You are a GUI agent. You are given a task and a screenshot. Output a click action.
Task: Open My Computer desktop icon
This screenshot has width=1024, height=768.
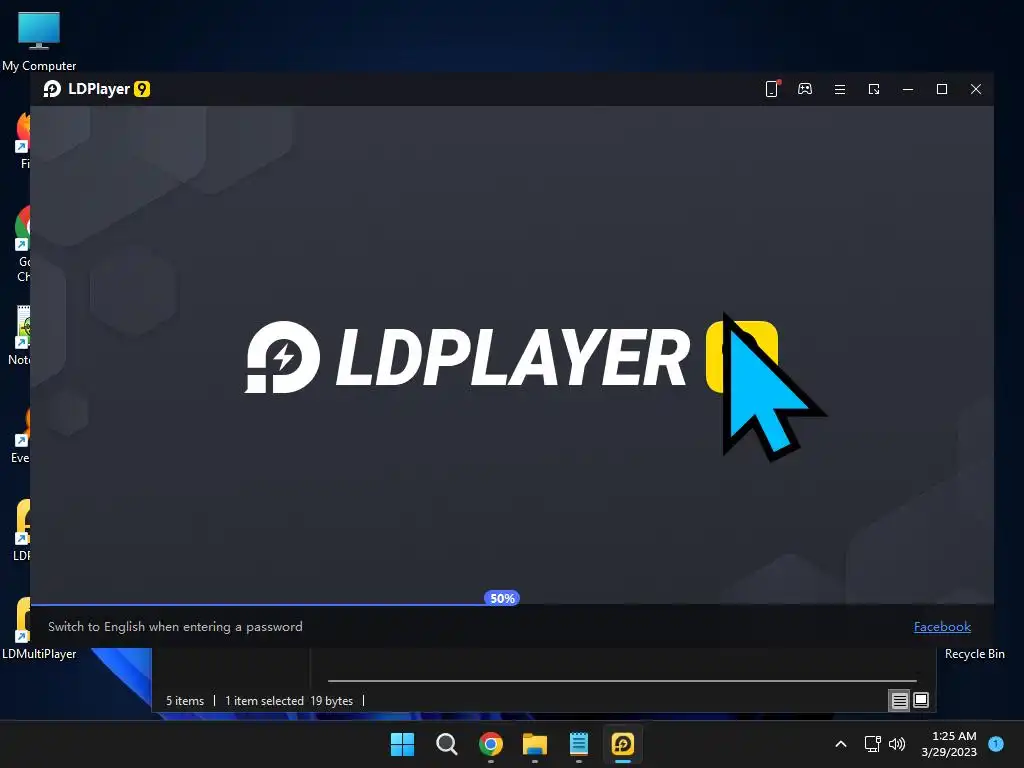tap(39, 42)
